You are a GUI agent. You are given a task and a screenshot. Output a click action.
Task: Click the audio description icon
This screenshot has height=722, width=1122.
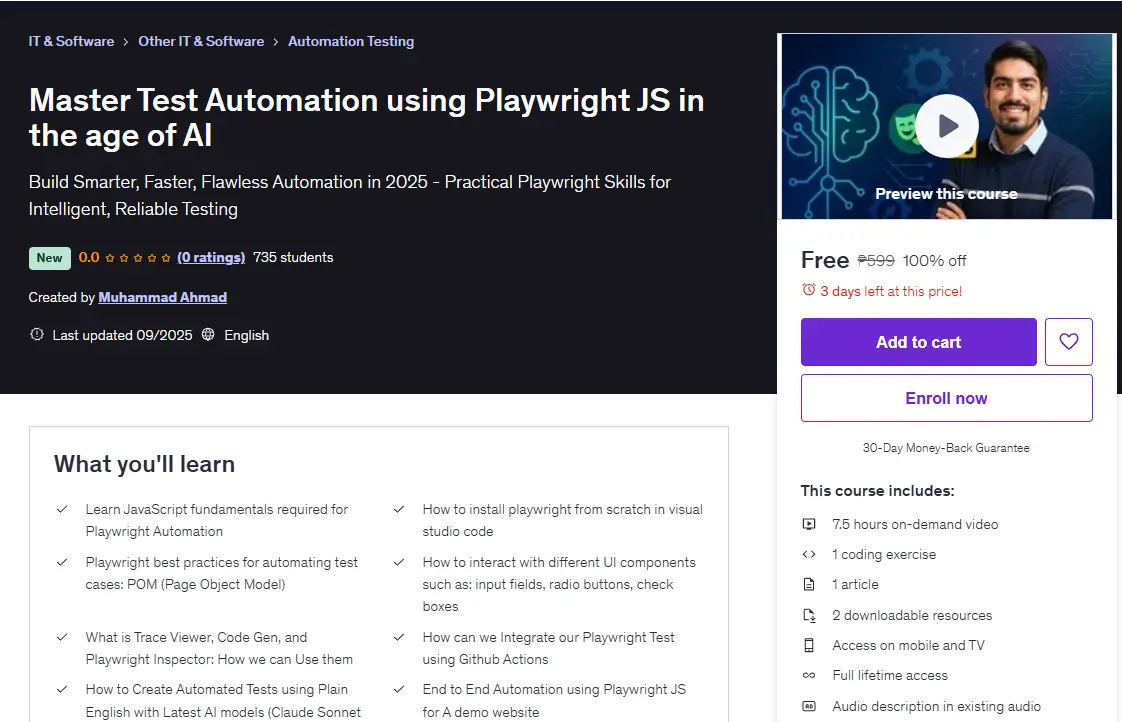tap(809, 706)
